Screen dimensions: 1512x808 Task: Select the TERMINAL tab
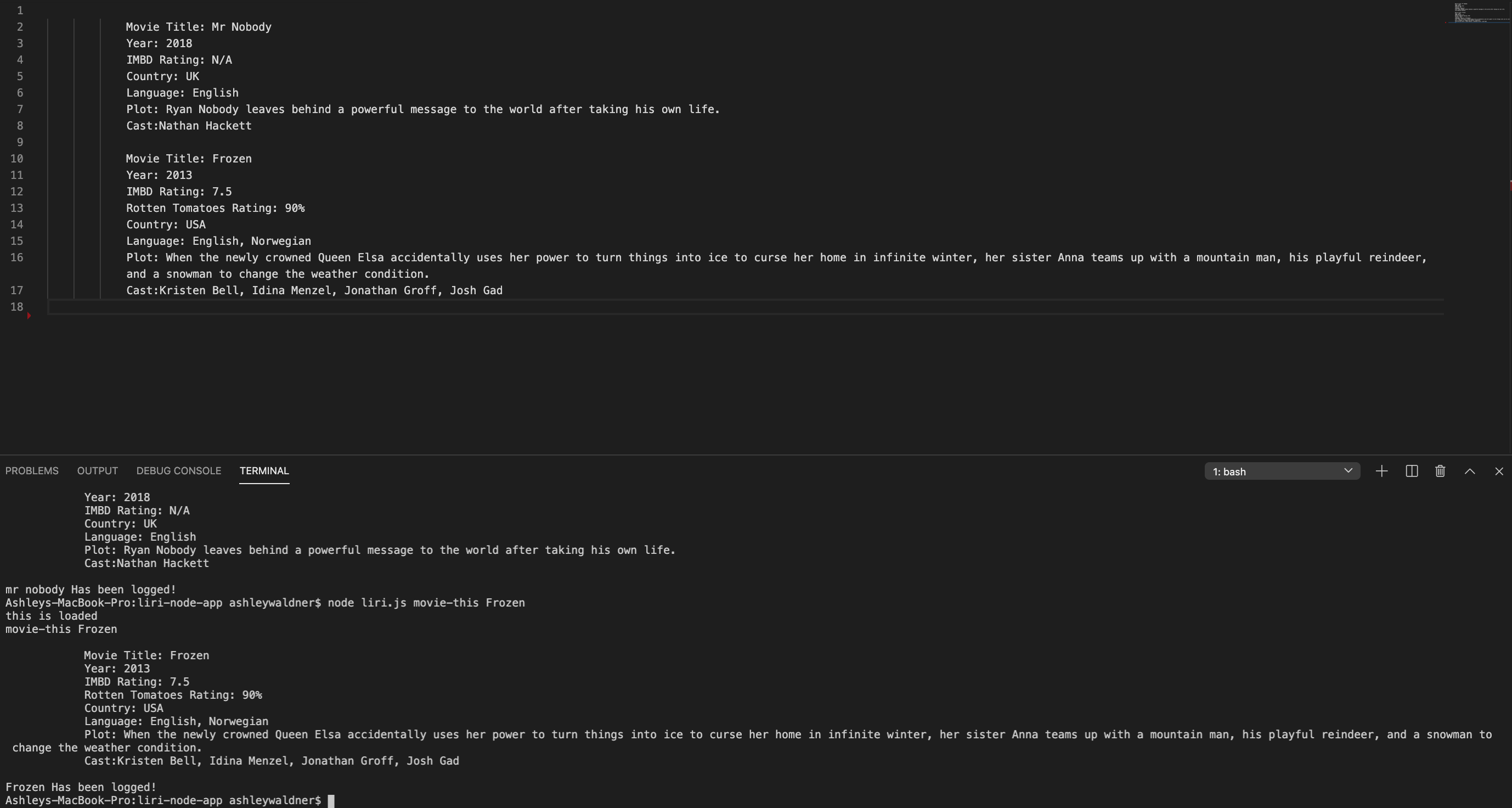[x=264, y=471]
